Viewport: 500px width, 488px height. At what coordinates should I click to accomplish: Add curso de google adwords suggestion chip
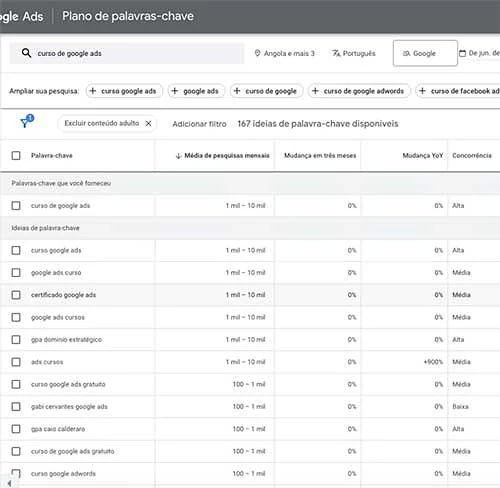pos(359,91)
